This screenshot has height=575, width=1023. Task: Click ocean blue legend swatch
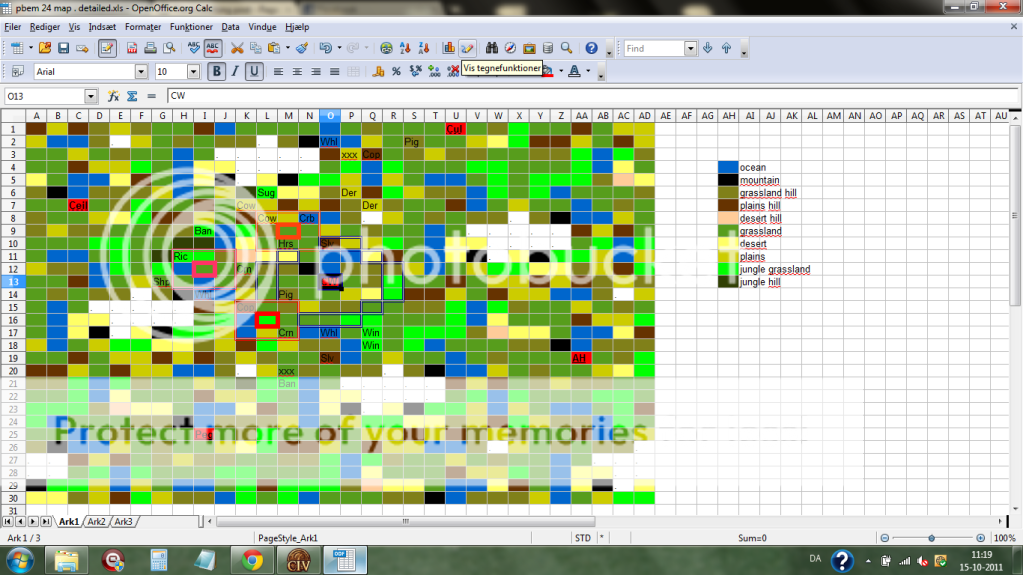point(728,167)
